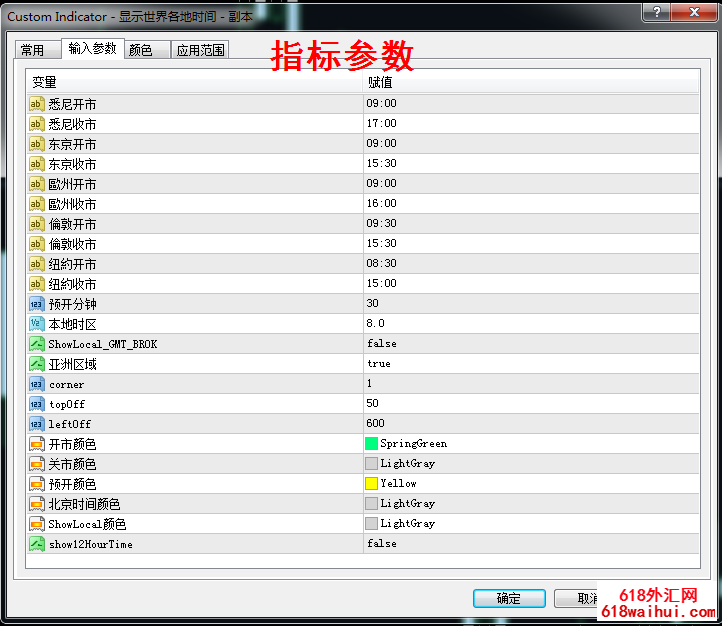
Task: Switch to the 应用范围 tab
Action: pos(200,50)
